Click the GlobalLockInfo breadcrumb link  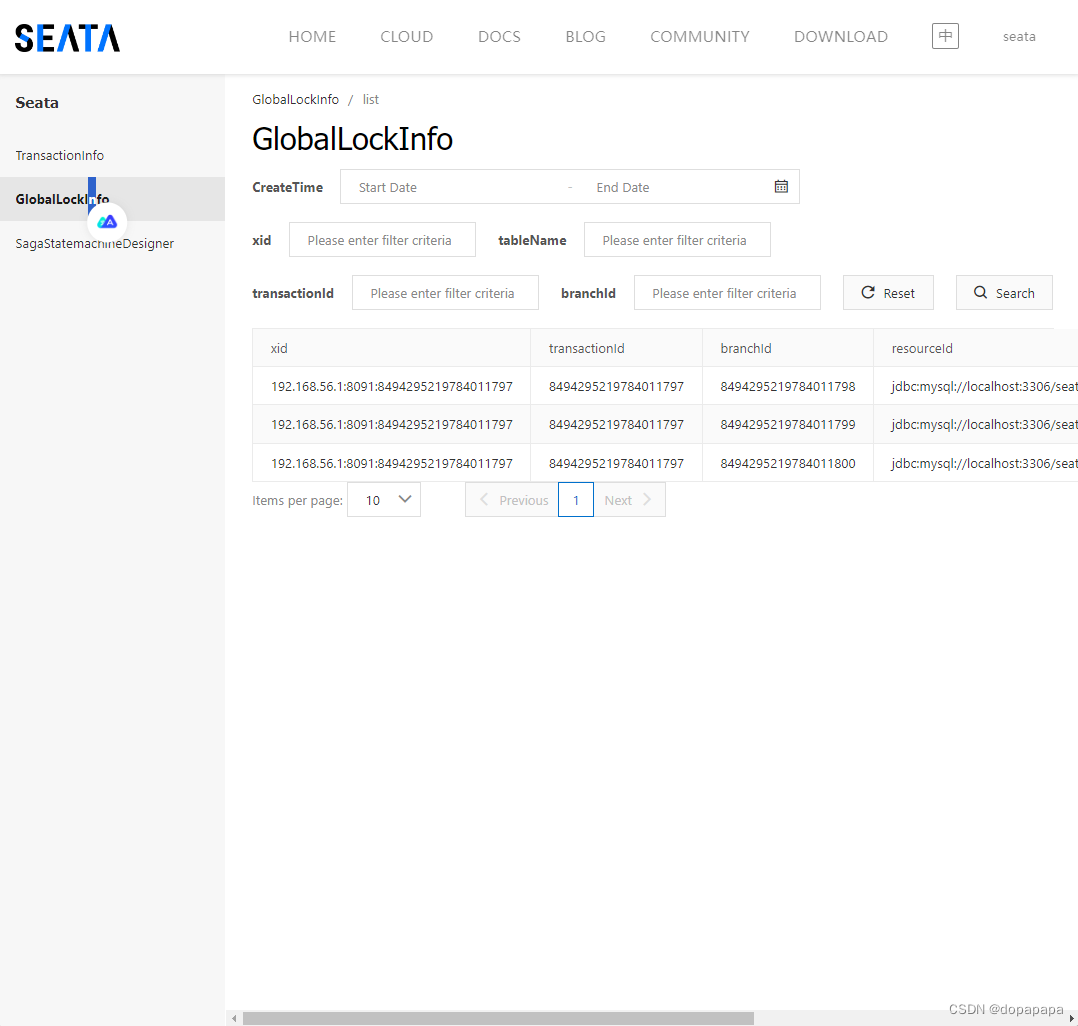[x=295, y=99]
